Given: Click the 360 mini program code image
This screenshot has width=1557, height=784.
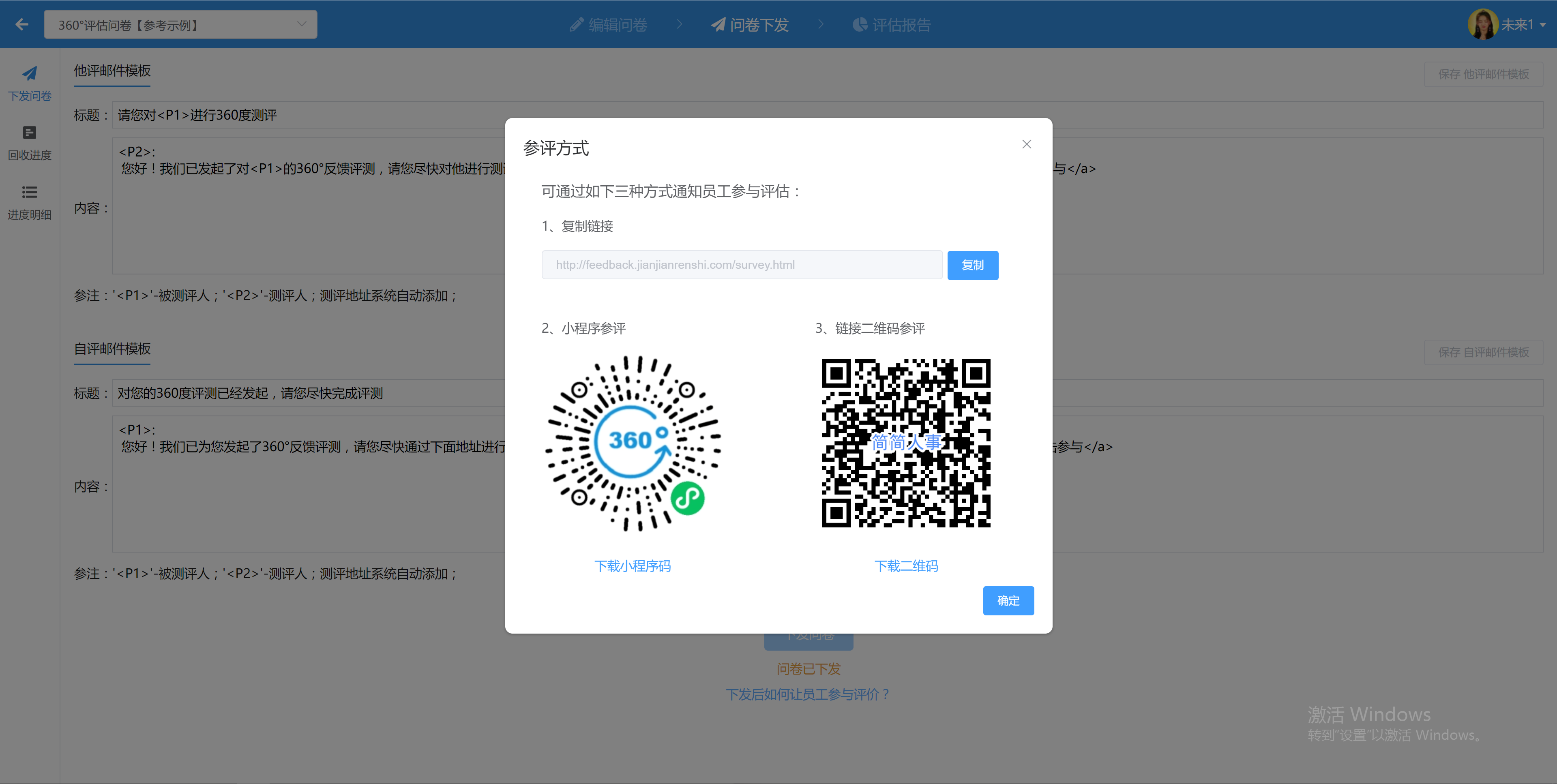Looking at the screenshot, I should (x=632, y=443).
